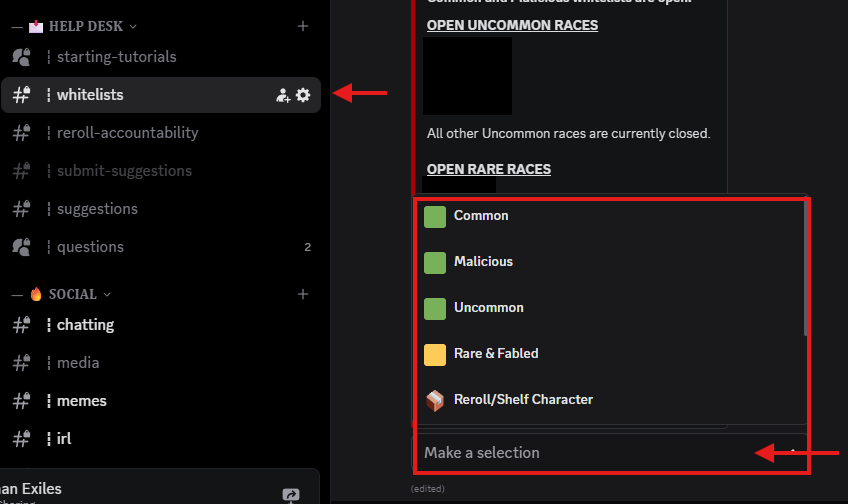Choose the Uncommon whitelist option
The width and height of the screenshot is (848, 504).
point(610,308)
